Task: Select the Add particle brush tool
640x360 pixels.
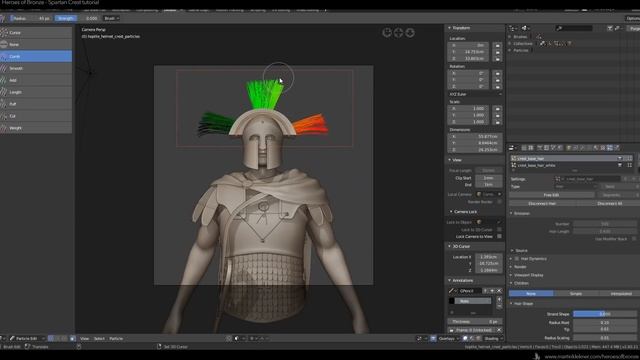Action: [x=36, y=80]
